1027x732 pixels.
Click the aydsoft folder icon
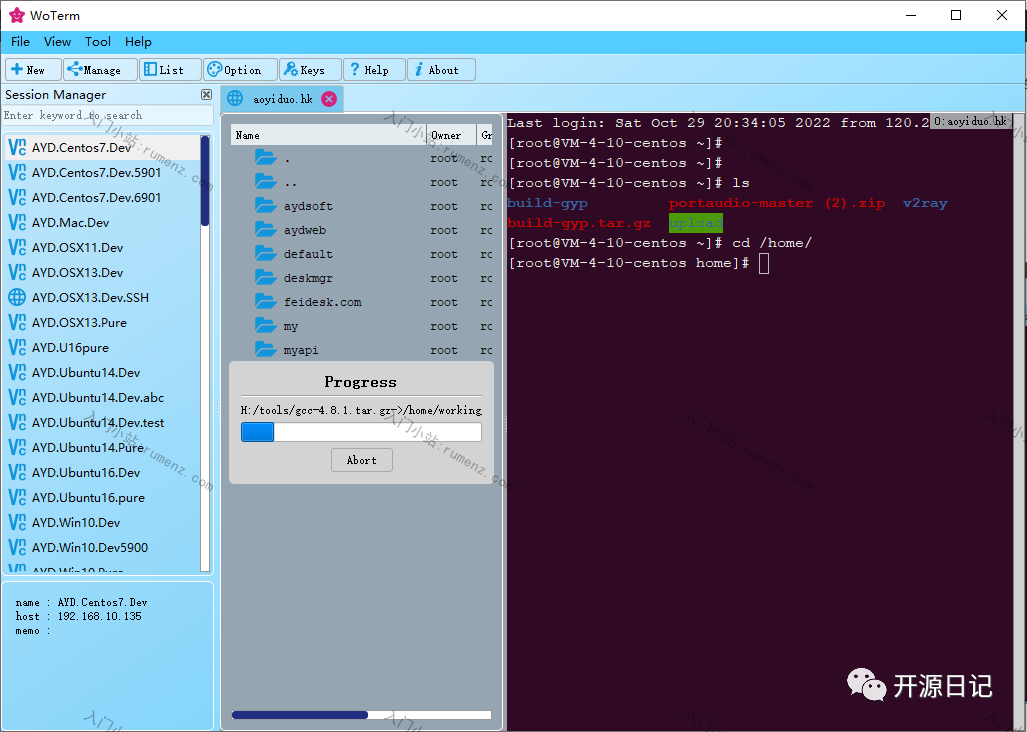pyautogui.click(x=265, y=206)
